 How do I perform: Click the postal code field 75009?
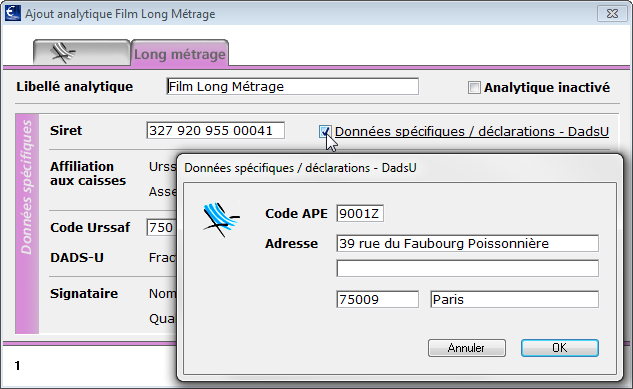[x=377, y=299]
